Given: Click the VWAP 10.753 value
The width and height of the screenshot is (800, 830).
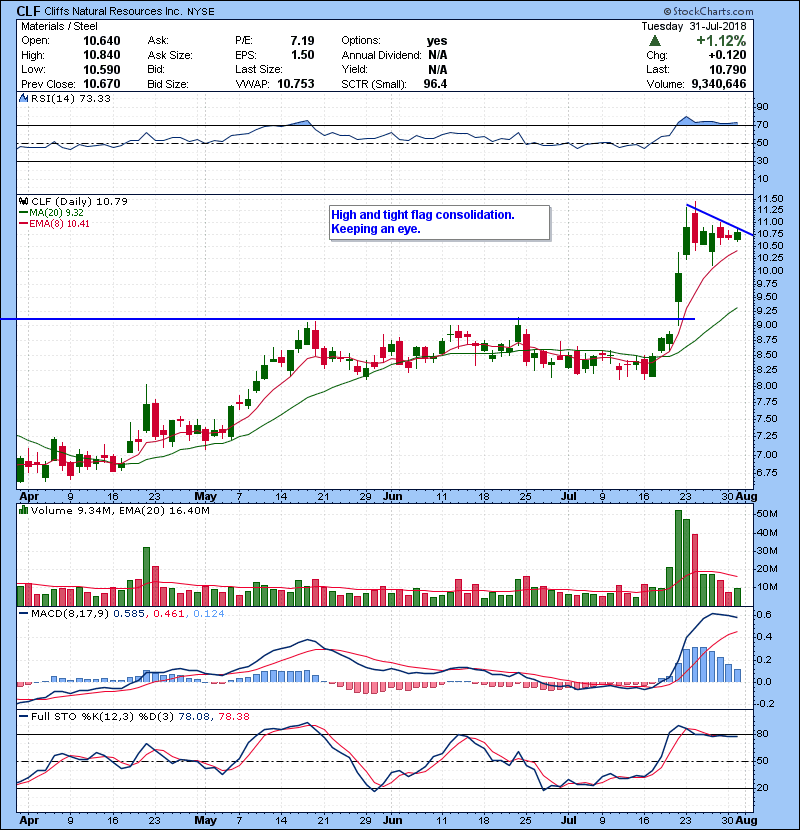Looking at the screenshot, I should point(295,84).
